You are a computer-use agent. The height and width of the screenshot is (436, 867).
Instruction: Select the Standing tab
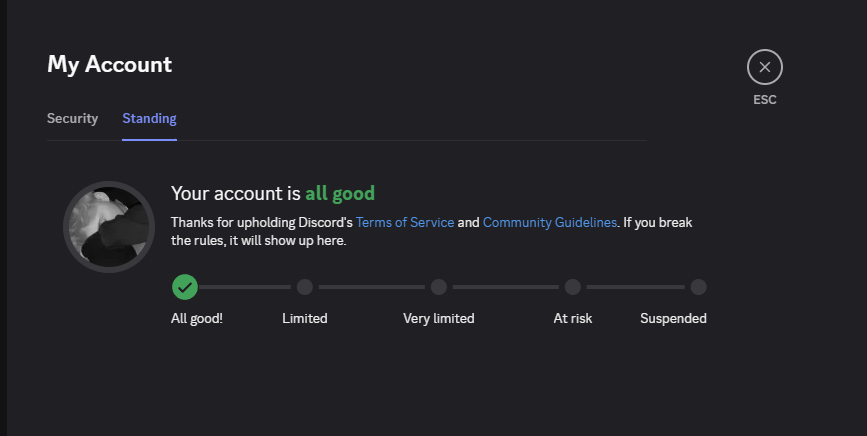pos(149,118)
